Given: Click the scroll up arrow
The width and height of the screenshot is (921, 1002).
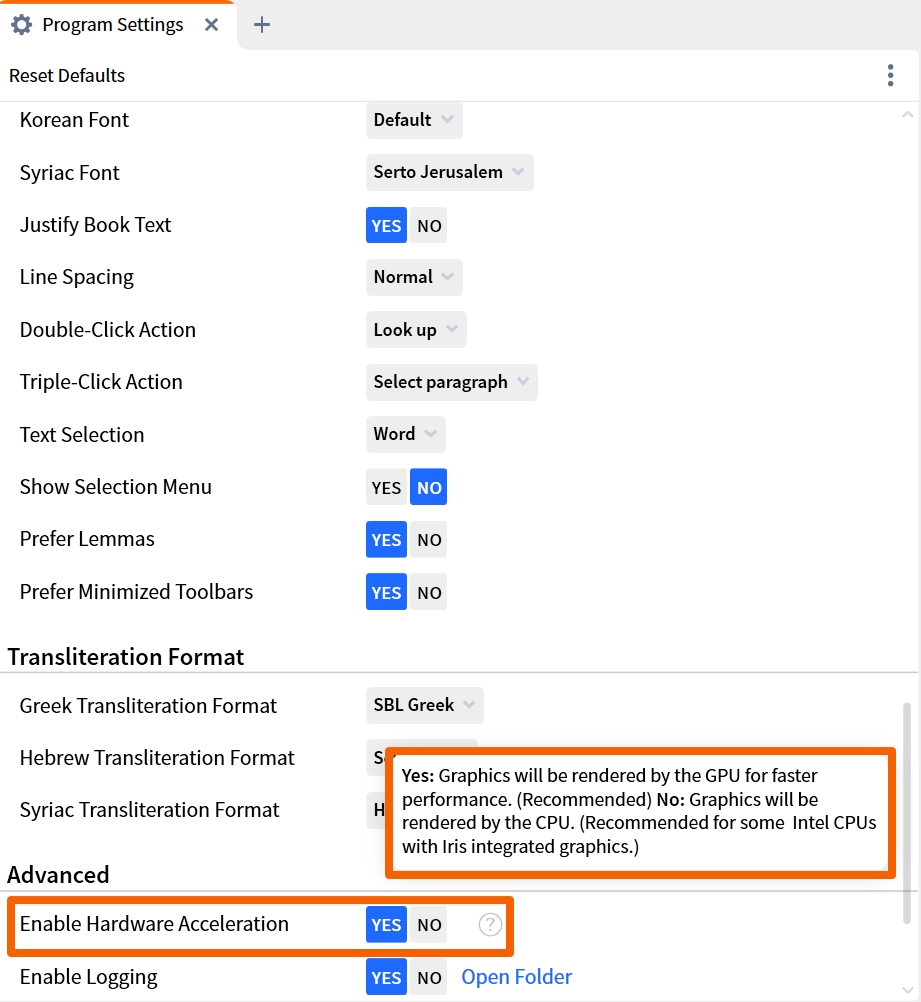Looking at the screenshot, I should click(907, 115).
